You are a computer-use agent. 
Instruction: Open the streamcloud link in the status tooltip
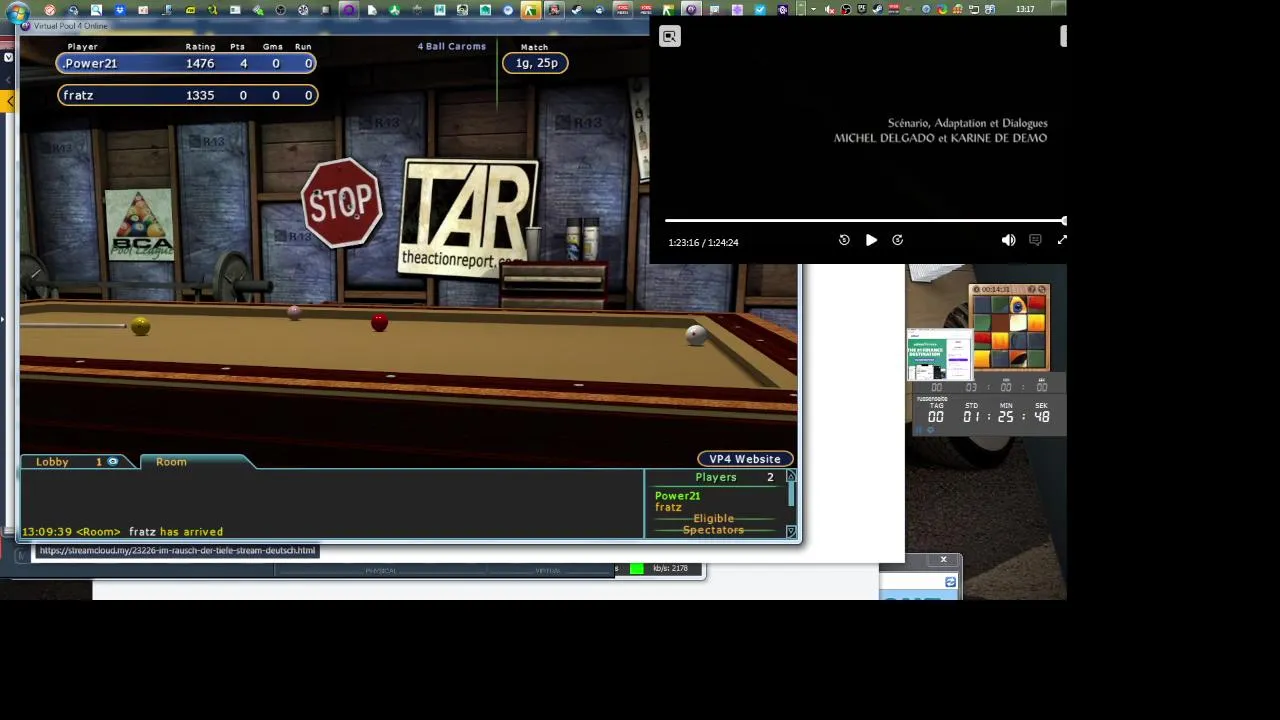coord(177,550)
